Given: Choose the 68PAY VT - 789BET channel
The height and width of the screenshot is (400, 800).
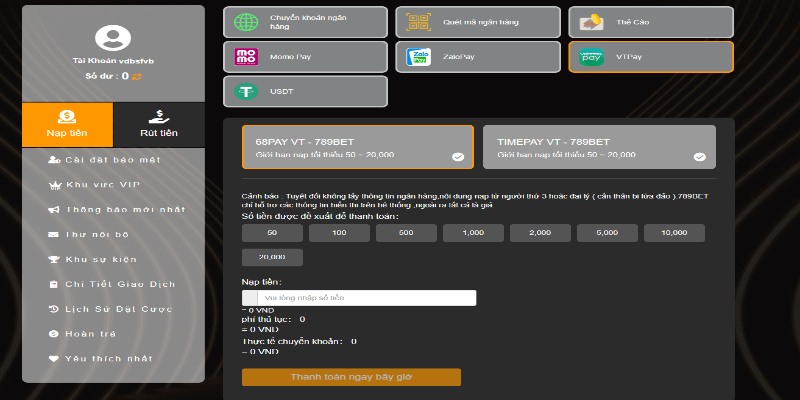Looking at the screenshot, I should point(358,147).
